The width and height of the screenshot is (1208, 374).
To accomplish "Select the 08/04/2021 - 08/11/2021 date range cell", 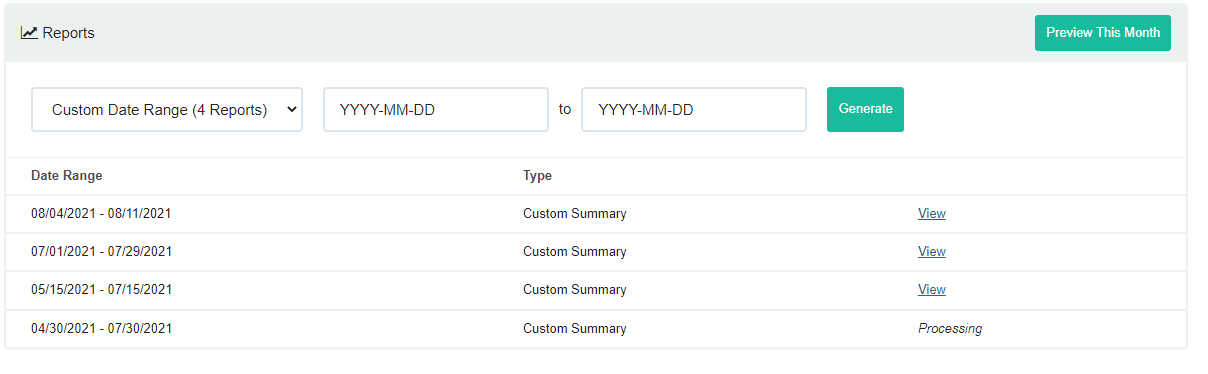I will (102, 214).
